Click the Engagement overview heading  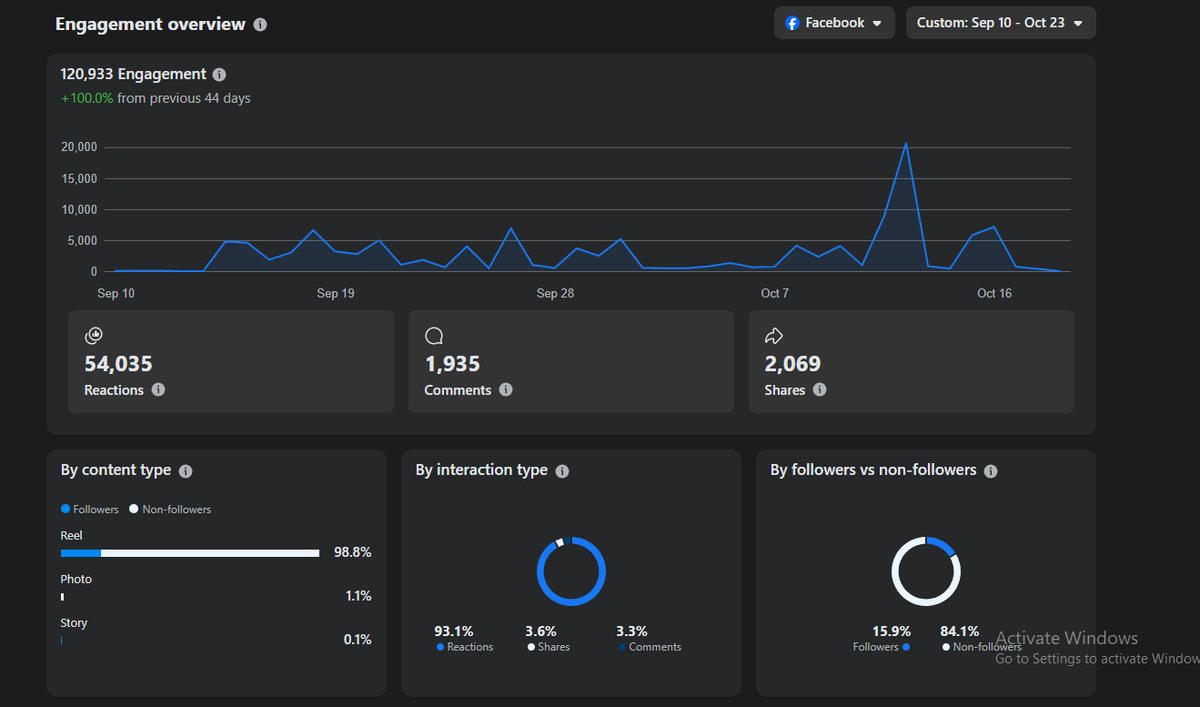pos(150,24)
